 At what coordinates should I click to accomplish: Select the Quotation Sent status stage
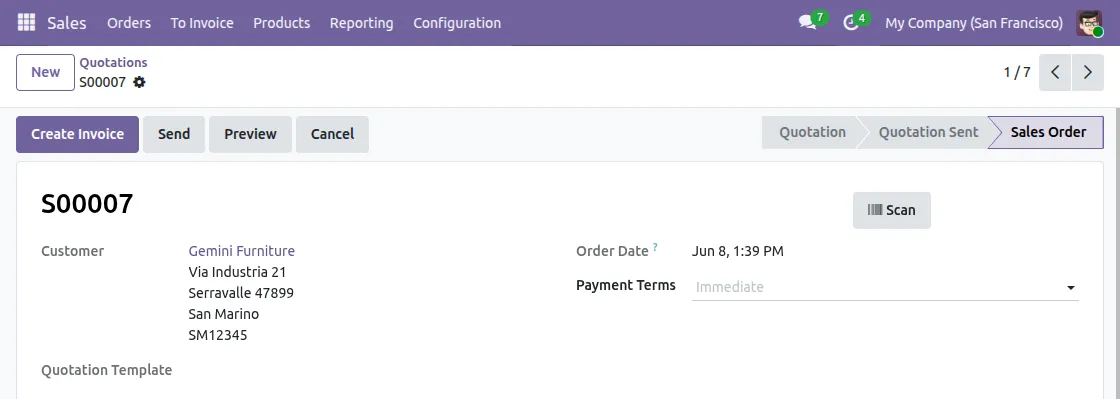pos(928,132)
